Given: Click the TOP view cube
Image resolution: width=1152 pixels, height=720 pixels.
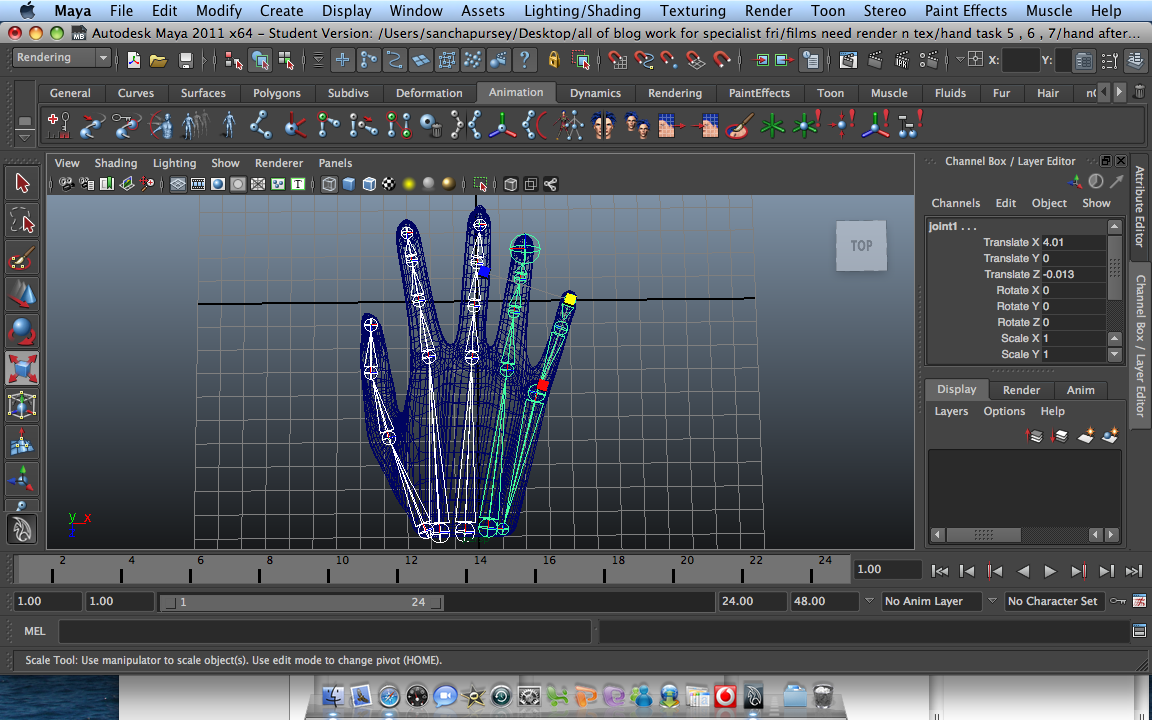Looking at the screenshot, I should [x=861, y=245].
